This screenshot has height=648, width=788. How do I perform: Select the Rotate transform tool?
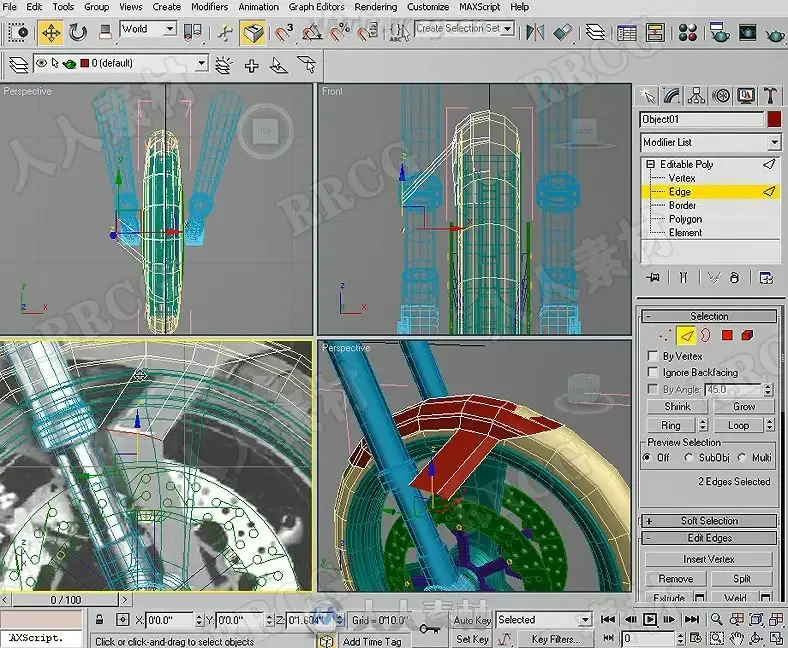tap(78, 32)
